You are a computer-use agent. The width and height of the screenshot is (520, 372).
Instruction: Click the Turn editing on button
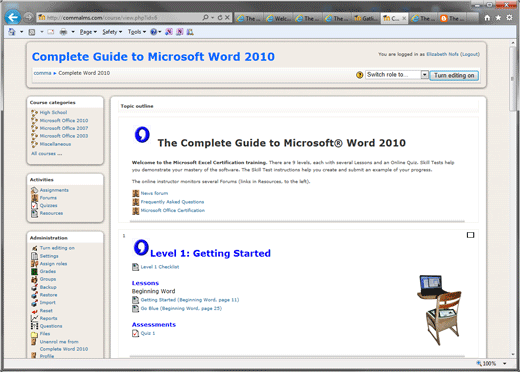tap(454, 75)
